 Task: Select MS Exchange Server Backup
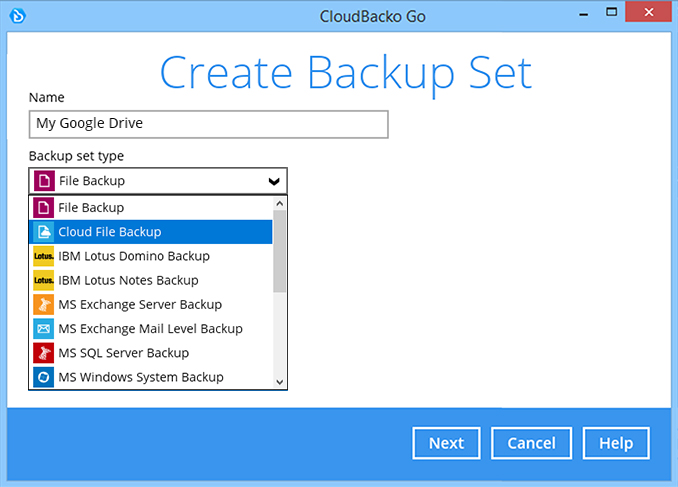click(151, 304)
